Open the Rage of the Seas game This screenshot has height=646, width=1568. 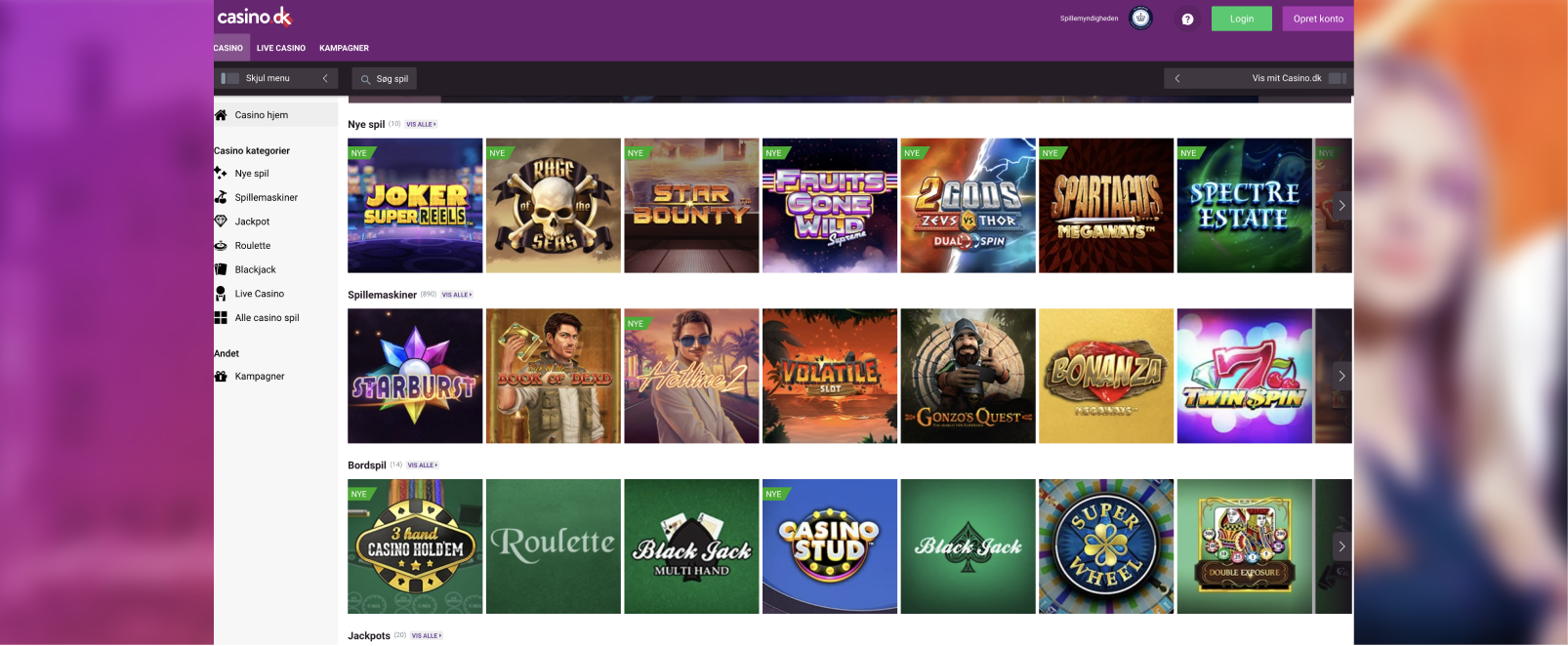pos(554,206)
